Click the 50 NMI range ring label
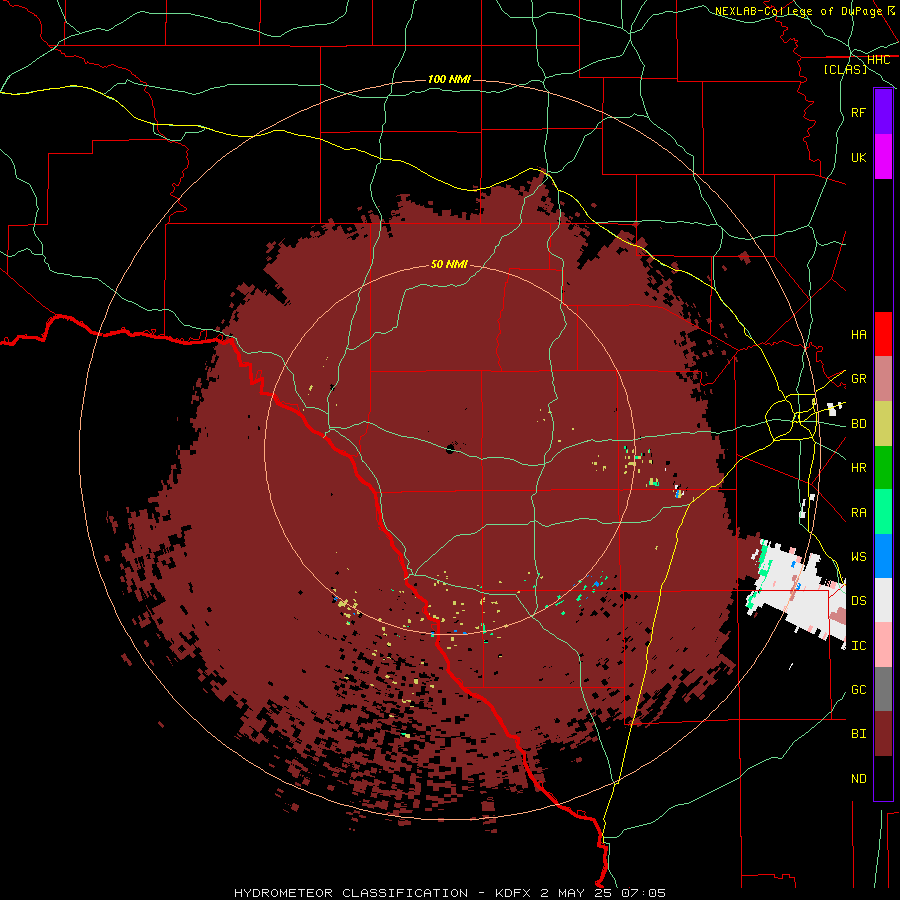This screenshot has width=900, height=900. click(x=449, y=264)
